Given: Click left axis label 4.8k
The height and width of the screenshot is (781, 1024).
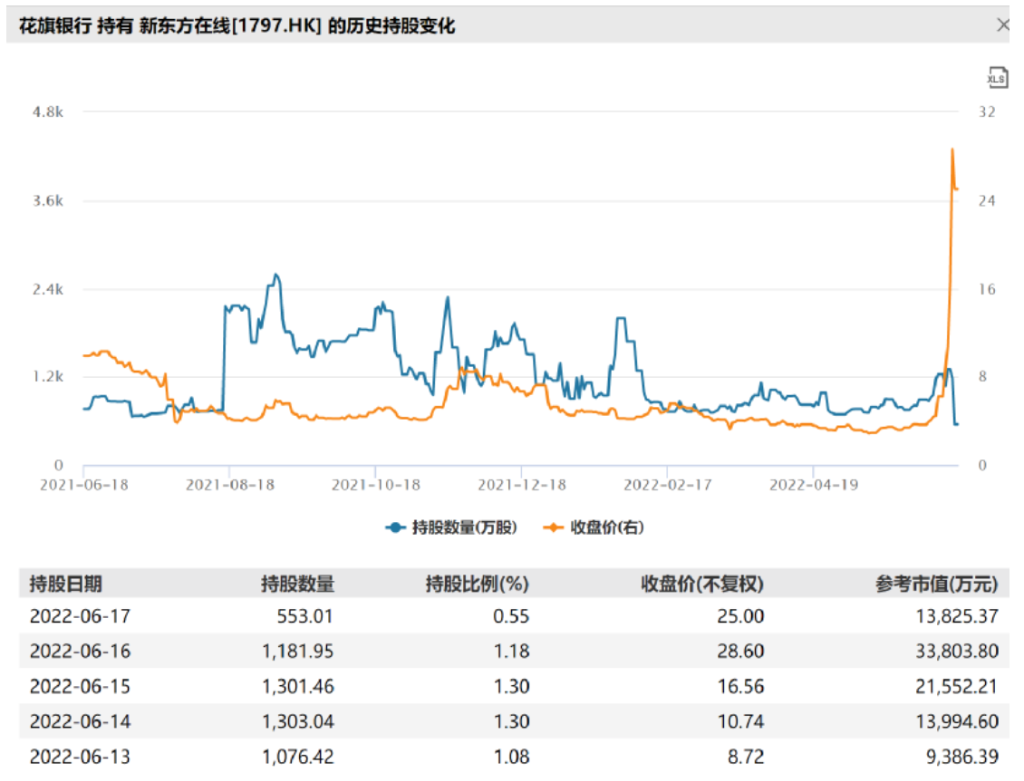Looking at the screenshot, I should (48, 112).
